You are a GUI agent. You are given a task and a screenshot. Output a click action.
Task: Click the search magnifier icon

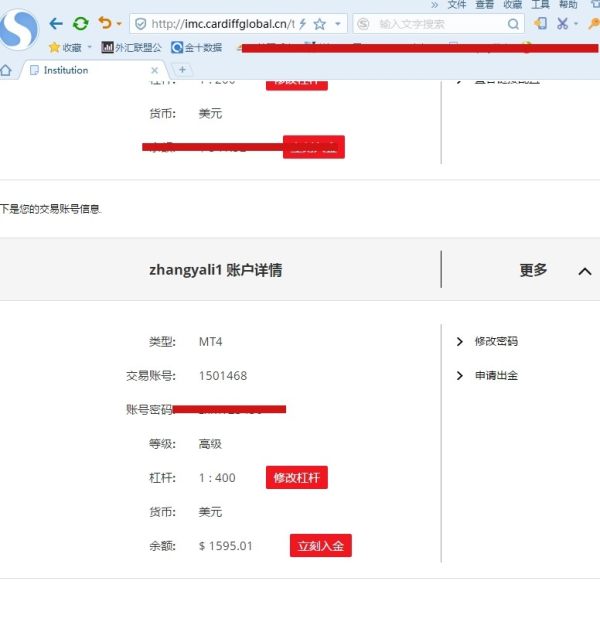tap(513, 23)
